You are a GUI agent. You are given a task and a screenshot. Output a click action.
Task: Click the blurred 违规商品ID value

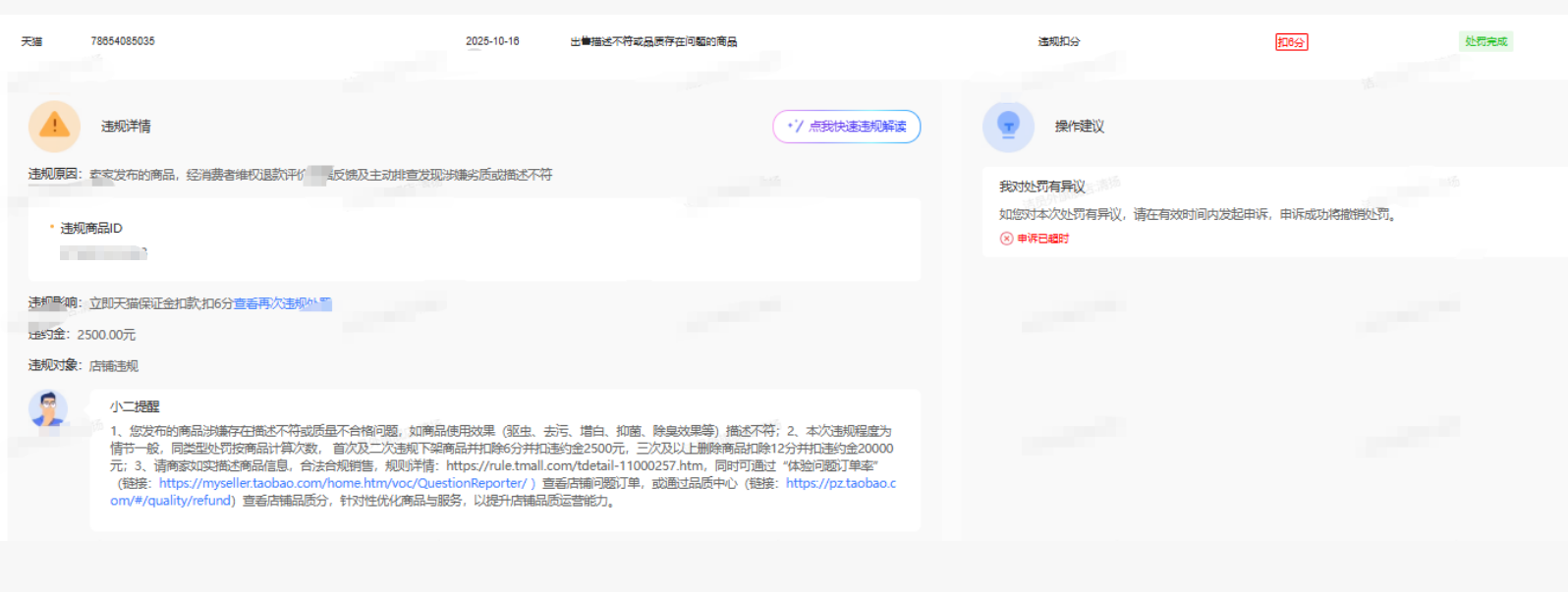point(103,253)
